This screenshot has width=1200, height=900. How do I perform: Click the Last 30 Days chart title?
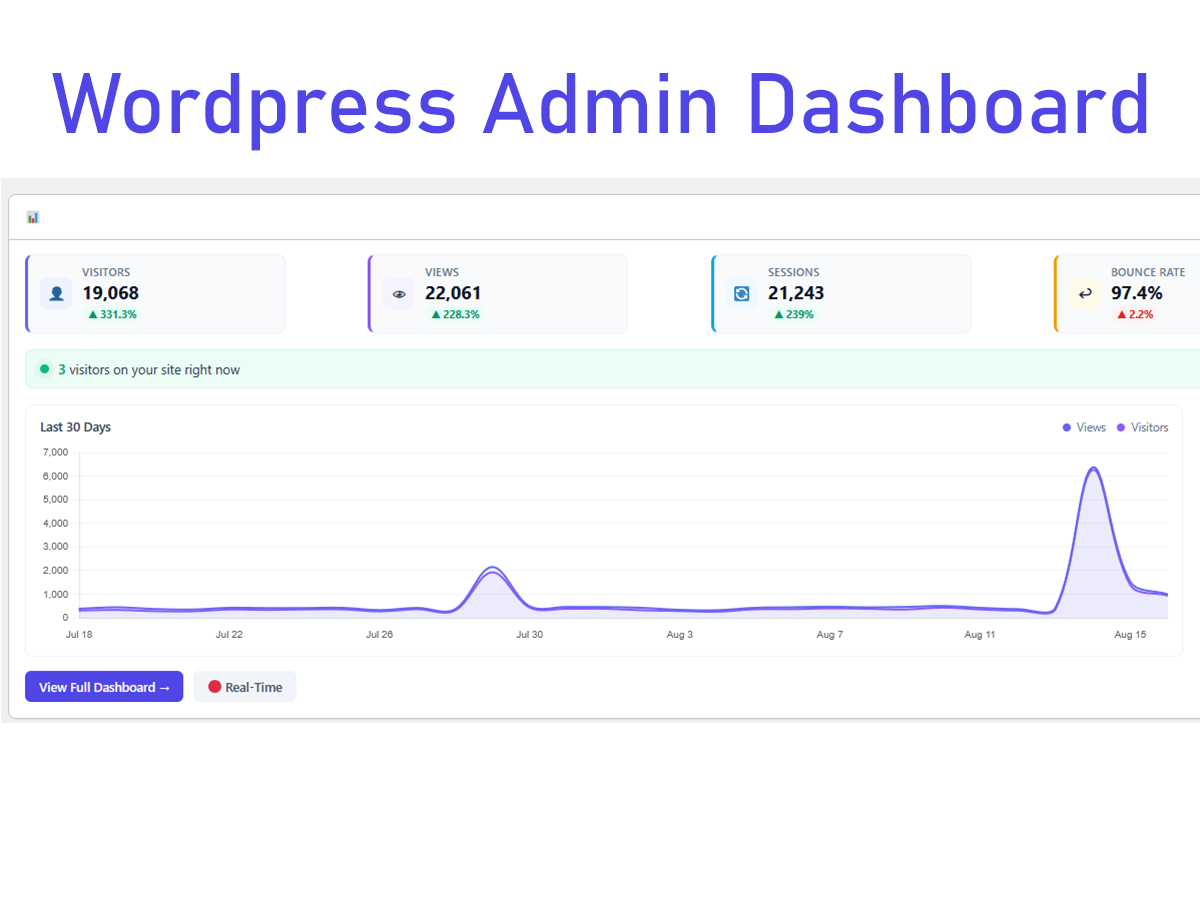tap(75, 427)
